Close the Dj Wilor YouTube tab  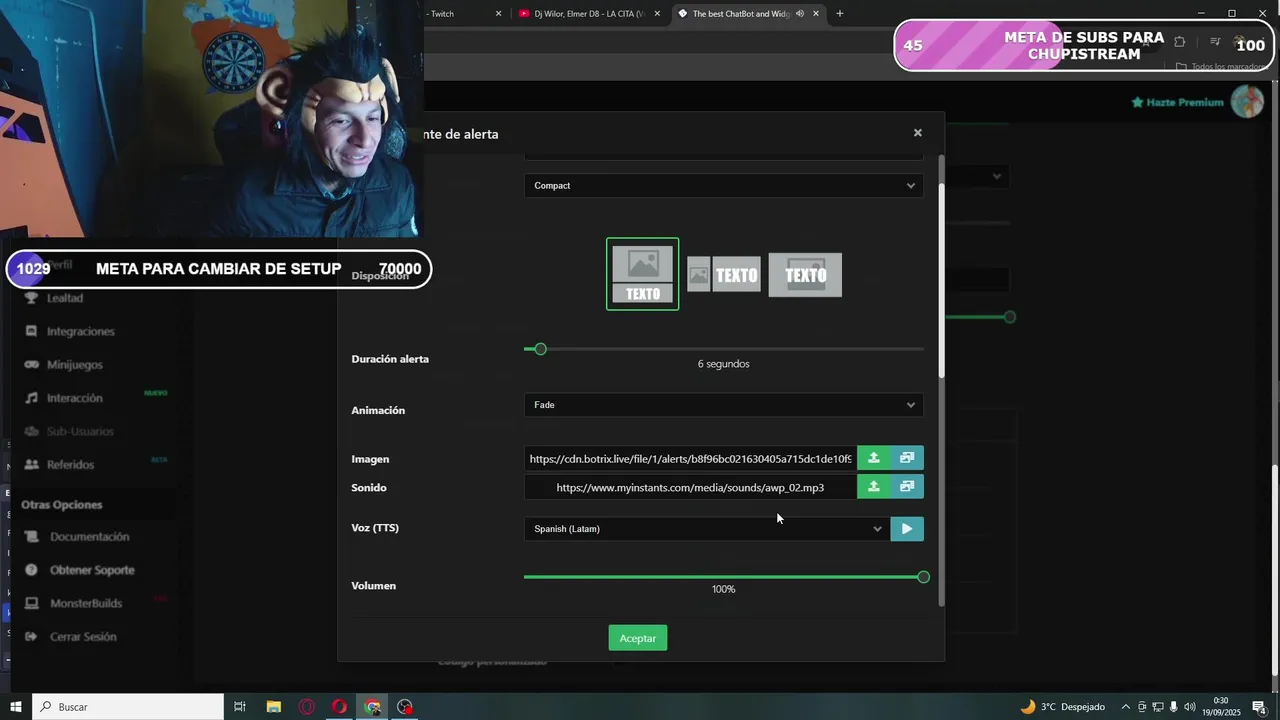pos(656,14)
